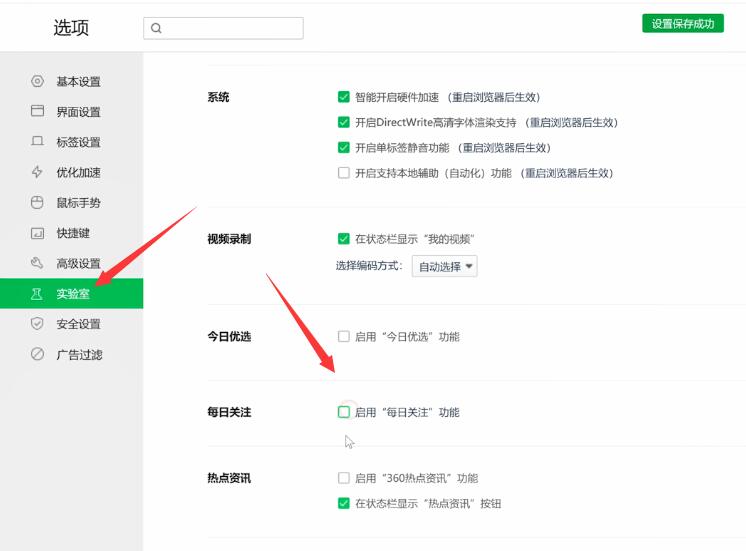Open 广告过滤 section
The height and width of the screenshot is (551, 746).
pyautogui.click(x=71, y=354)
